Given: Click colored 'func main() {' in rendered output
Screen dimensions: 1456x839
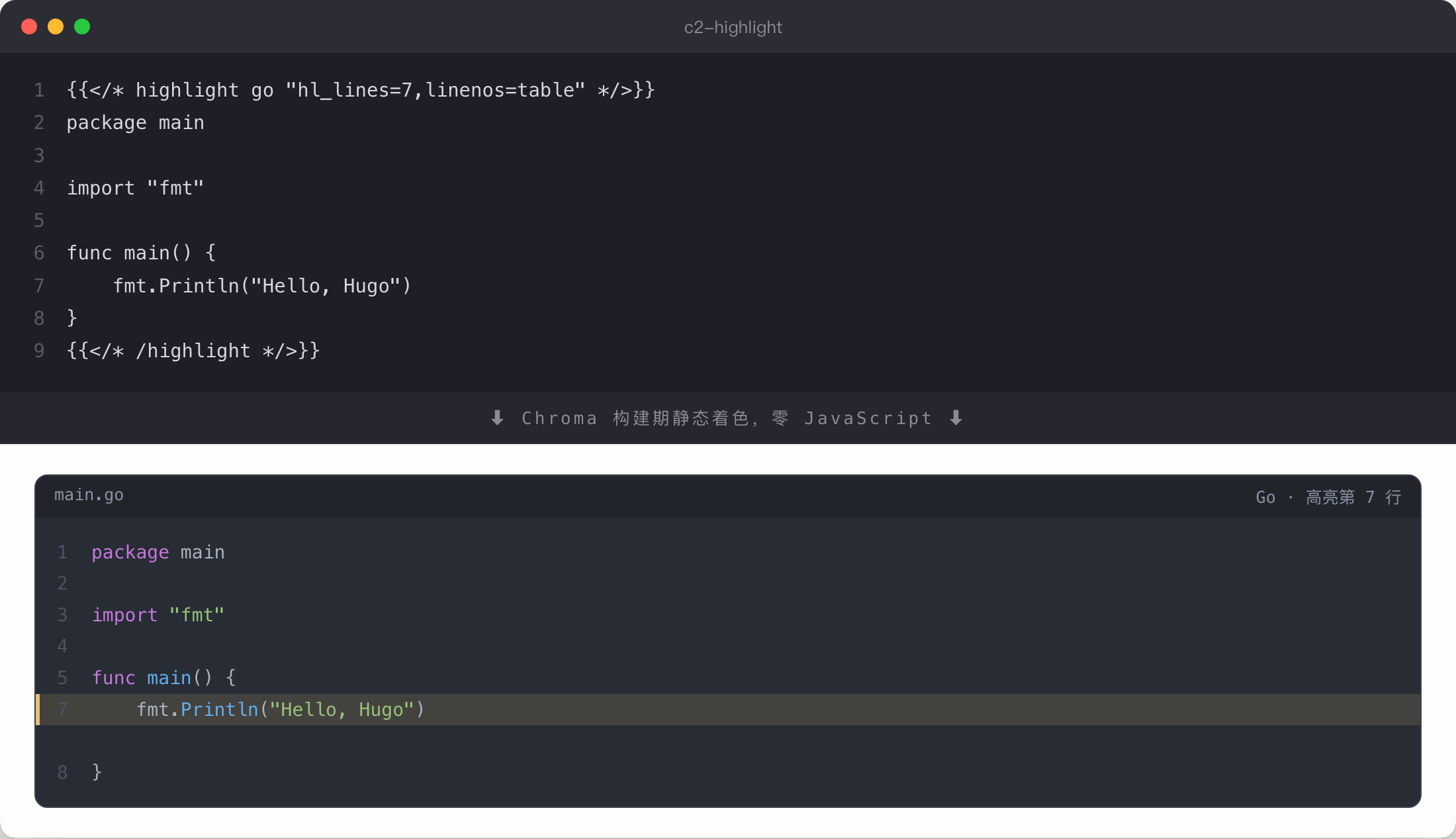Looking at the screenshot, I should (x=163, y=678).
